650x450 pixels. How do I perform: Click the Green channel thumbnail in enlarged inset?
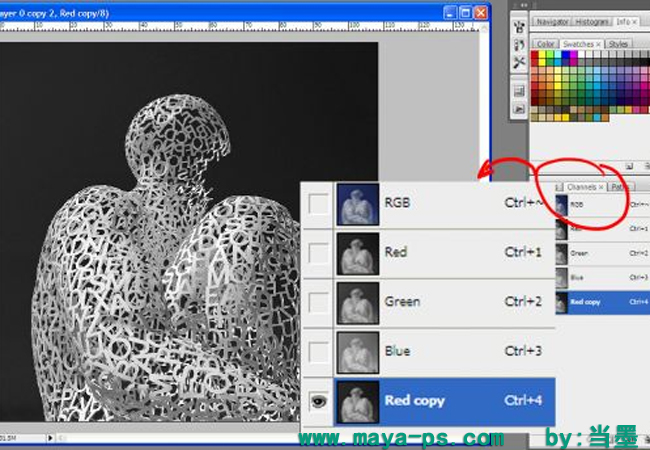pos(358,303)
